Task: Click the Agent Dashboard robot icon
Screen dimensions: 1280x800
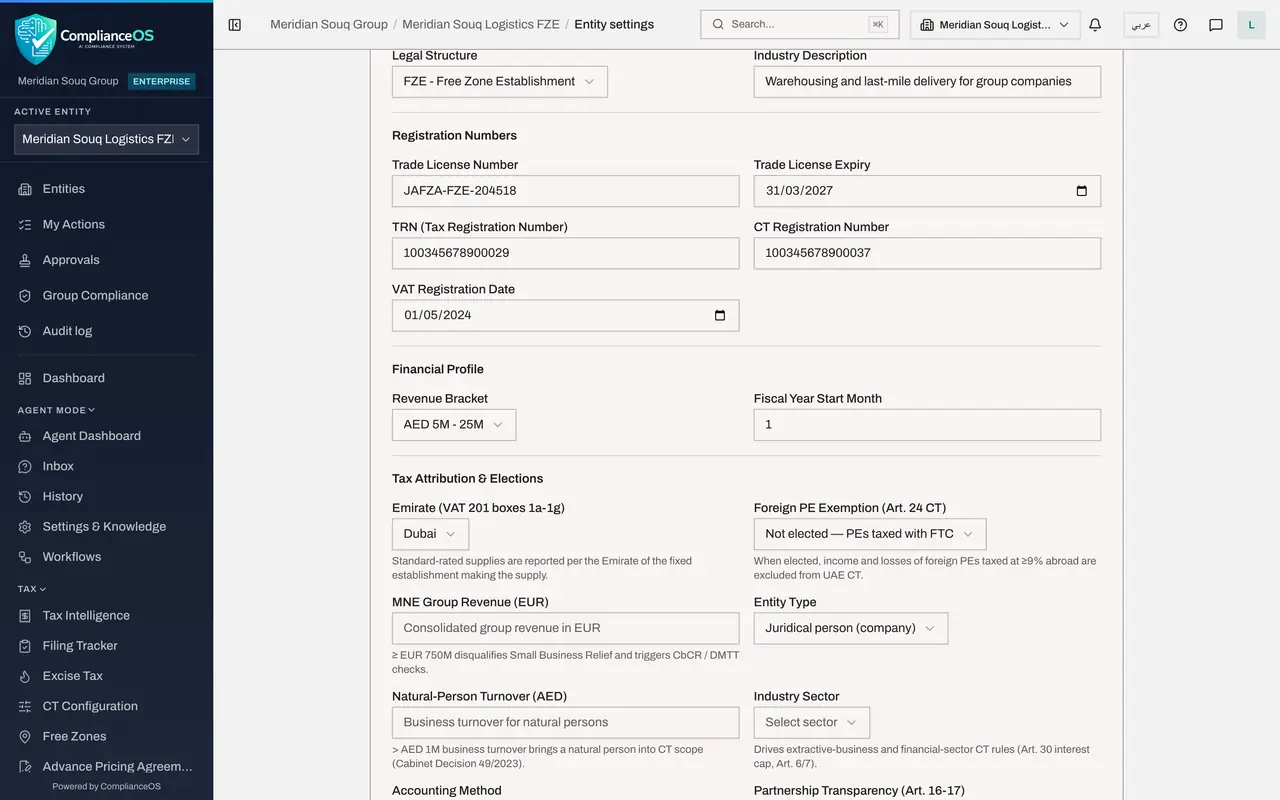Action: (25, 436)
